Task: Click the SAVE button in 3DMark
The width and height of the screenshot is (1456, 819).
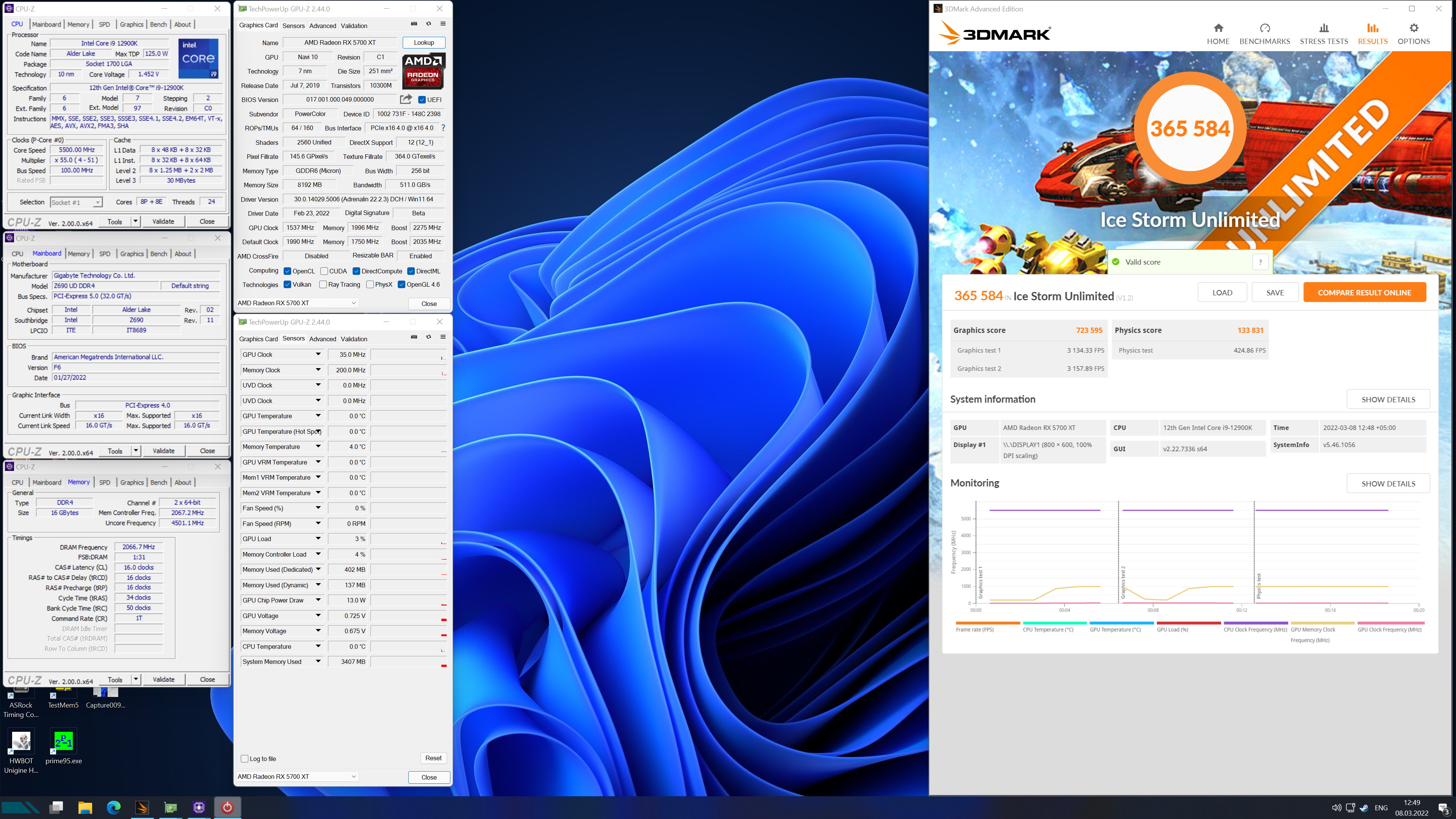Action: 1275,293
